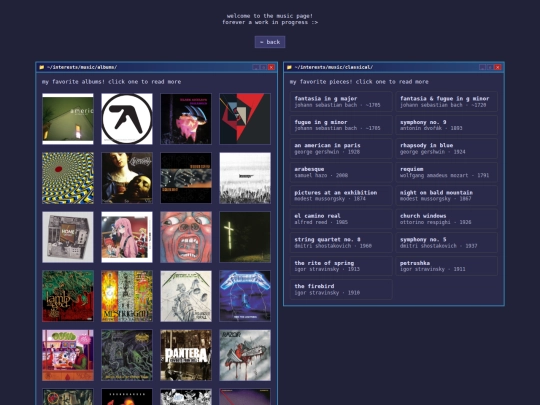The image size is (540, 405).
Task: Open the grey house sketch album cover
Action: 68,237
